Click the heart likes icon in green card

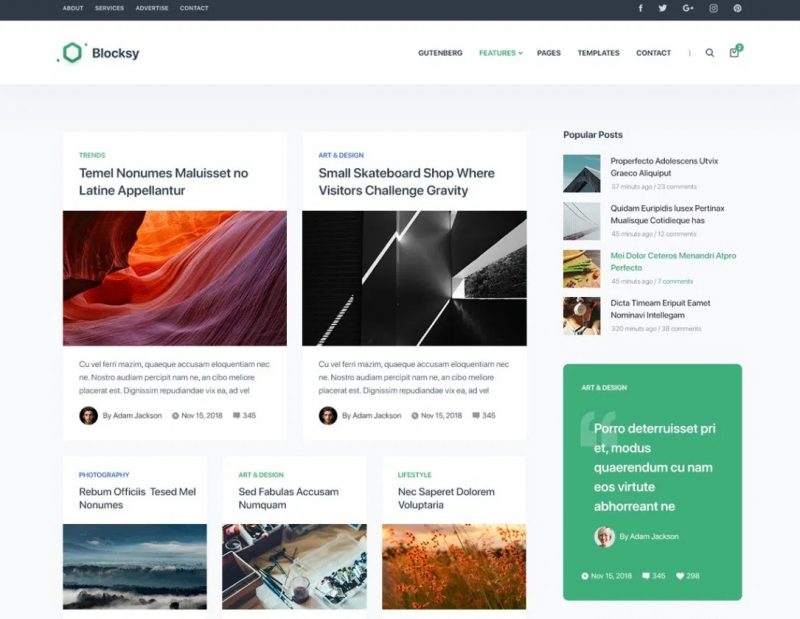pos(680,576)
